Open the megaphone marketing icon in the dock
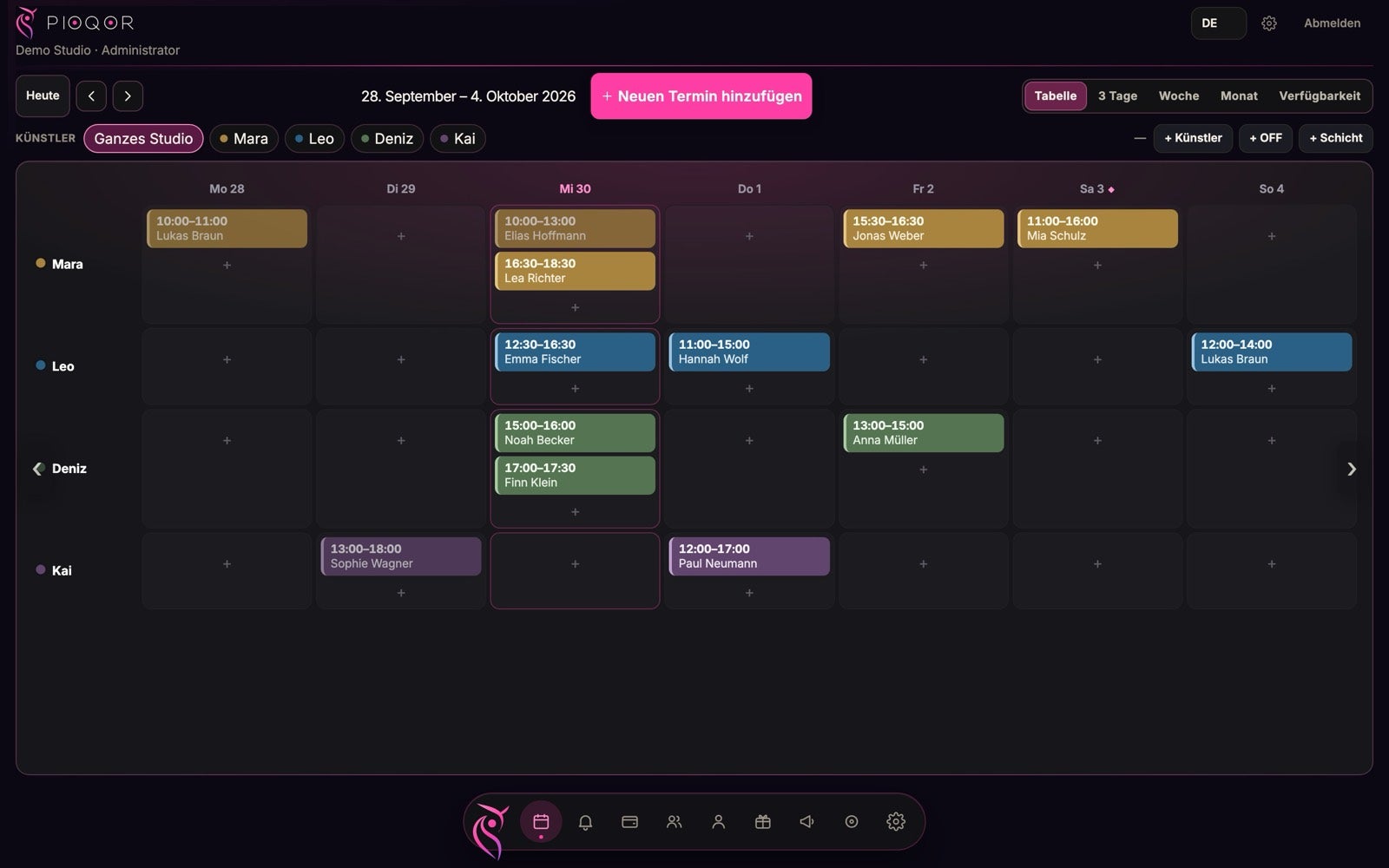This screenshot has height=868, width=1389. [806, 821]
